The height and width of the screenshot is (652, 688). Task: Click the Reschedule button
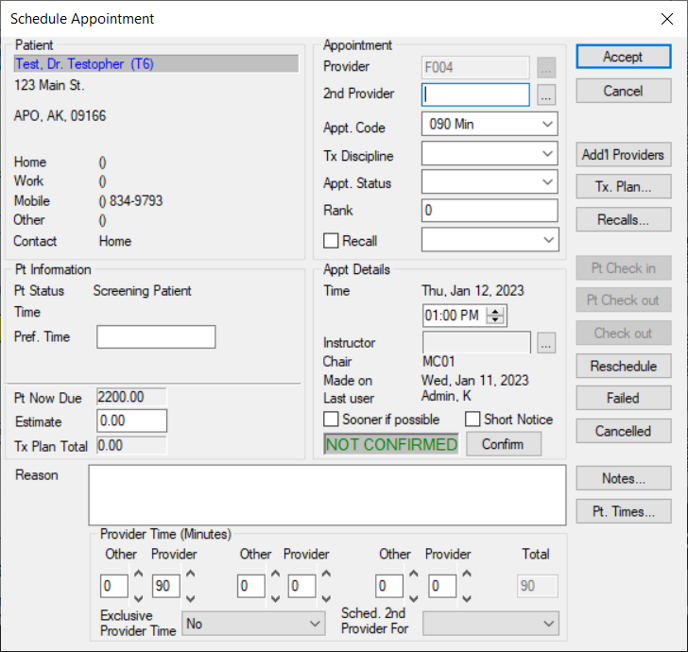pos(624,366)
